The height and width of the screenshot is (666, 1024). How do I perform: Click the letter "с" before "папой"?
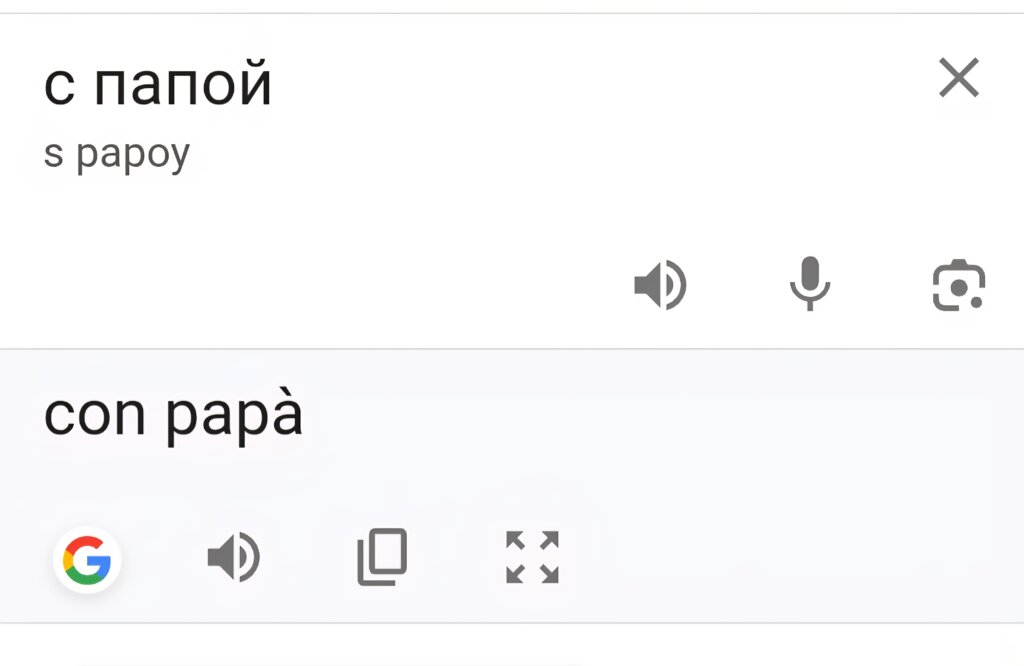tap(59, 88)
